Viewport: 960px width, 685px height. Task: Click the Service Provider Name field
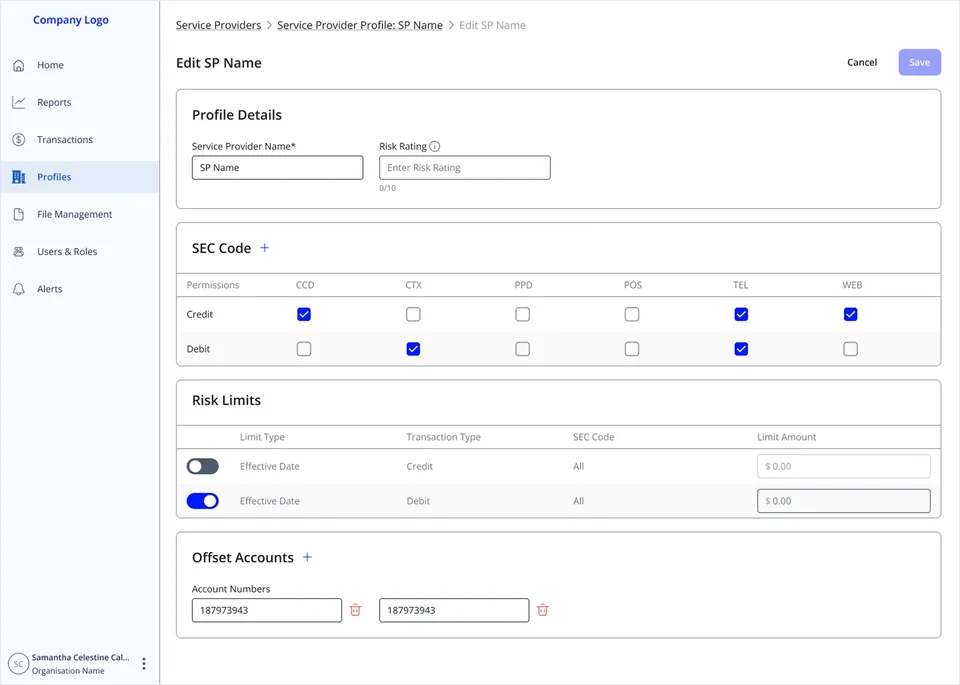[277, 168]
